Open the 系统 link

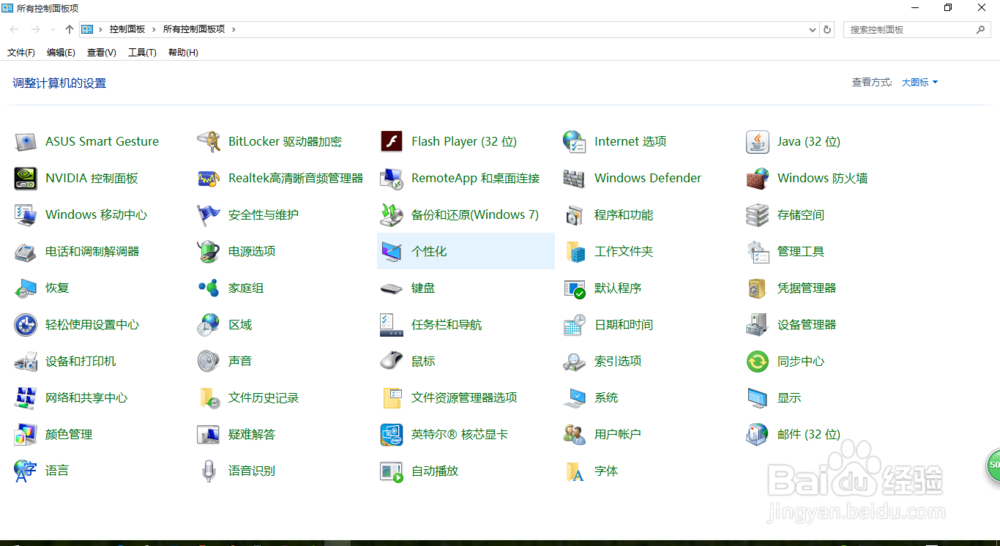[606, 398]
